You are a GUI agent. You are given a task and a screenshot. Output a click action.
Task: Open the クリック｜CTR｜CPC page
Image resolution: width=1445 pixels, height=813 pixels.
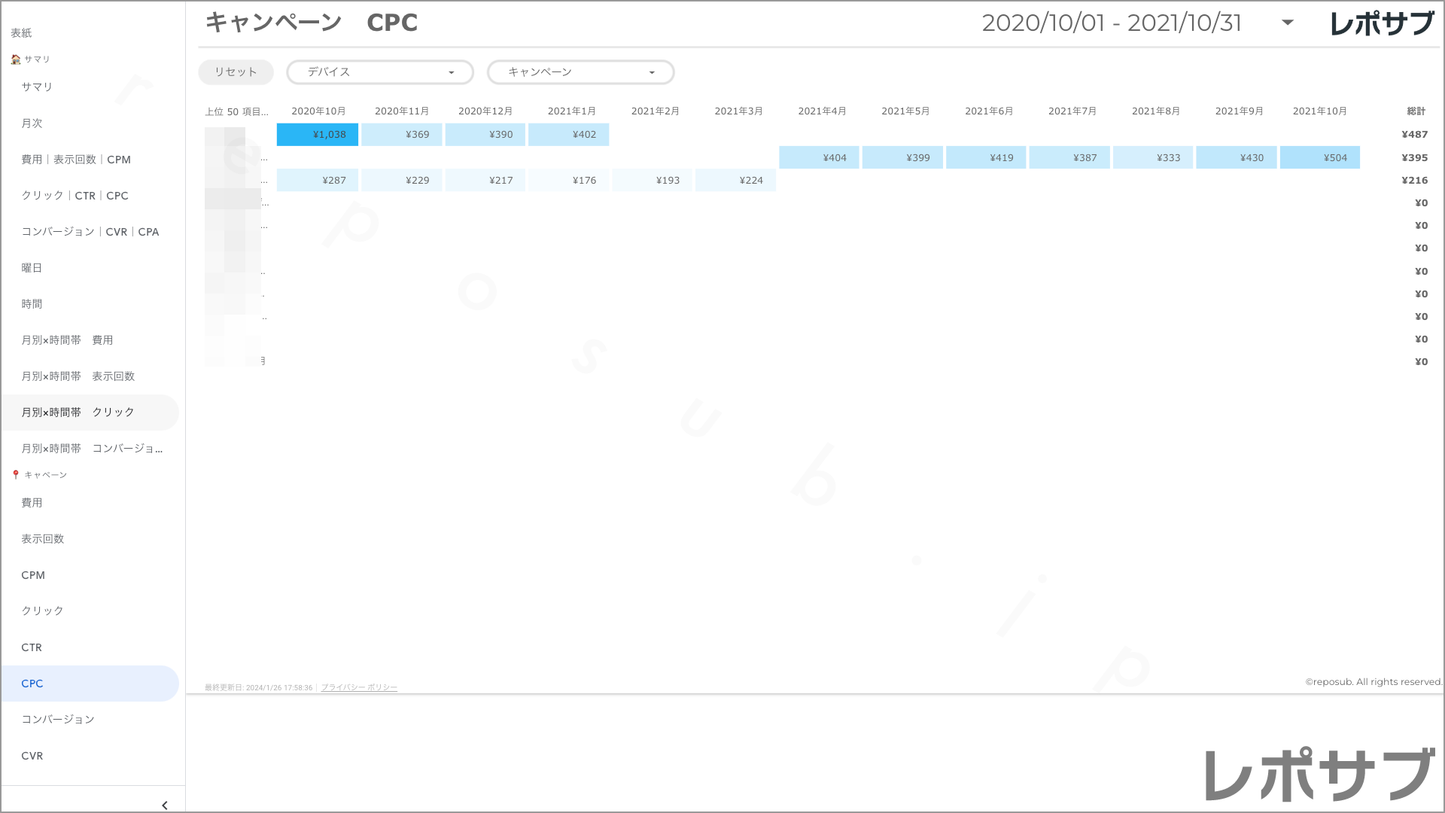(x=75, y=196)
